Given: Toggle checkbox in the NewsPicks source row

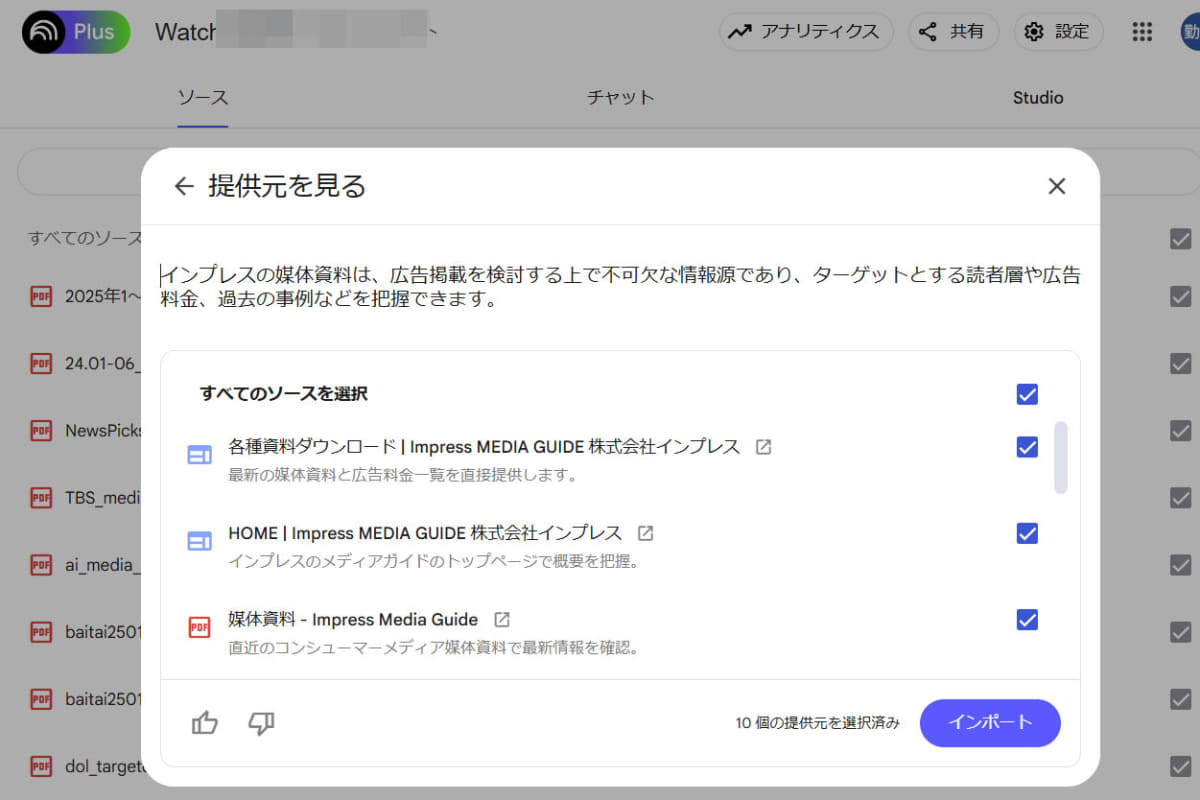Looking at the screenshot, I should (1181, 430).
